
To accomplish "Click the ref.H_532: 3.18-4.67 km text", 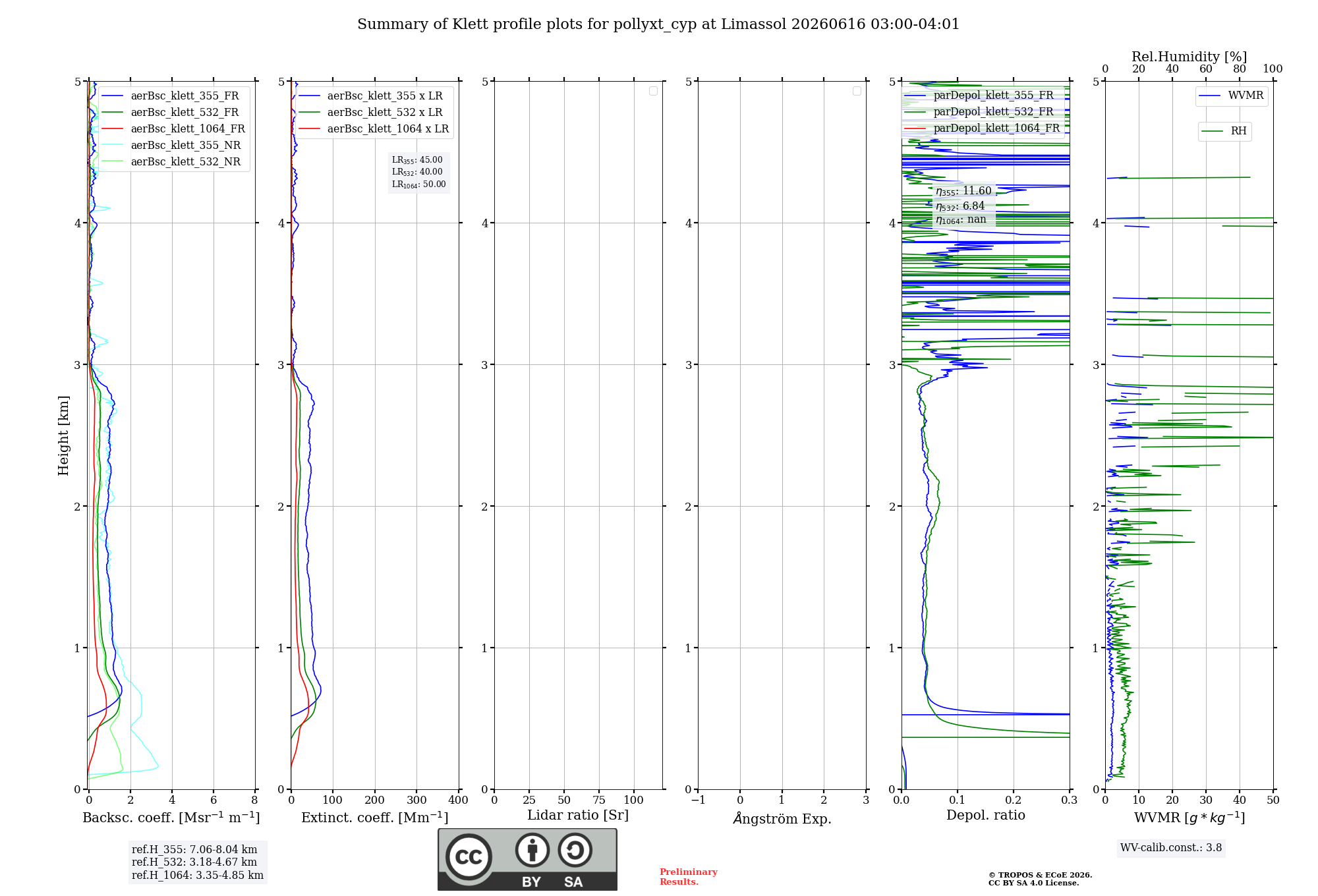I will tap(194, 862).
